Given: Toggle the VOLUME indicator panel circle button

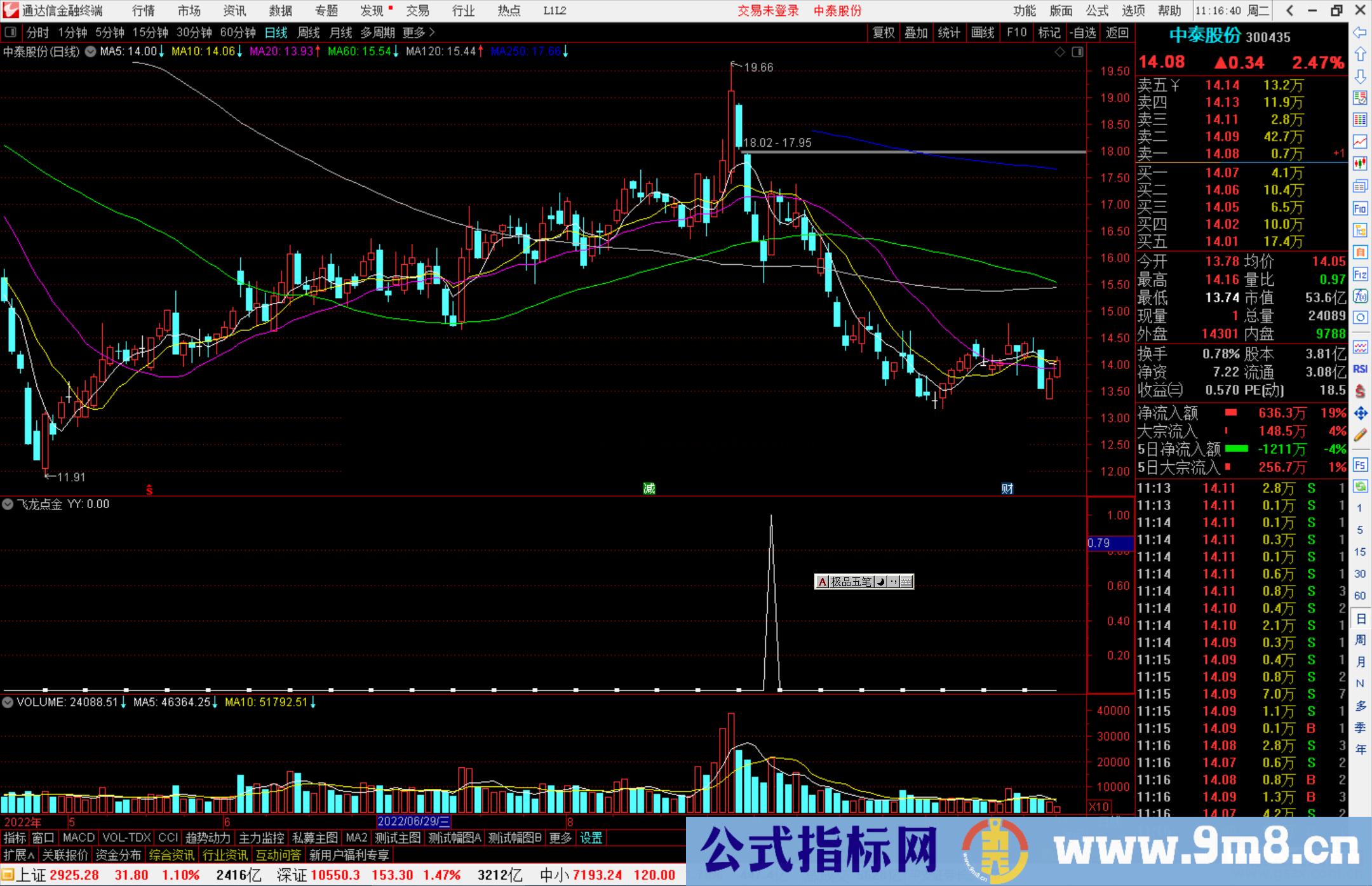Looking at the screenshot, I should (x=8, y=702).
